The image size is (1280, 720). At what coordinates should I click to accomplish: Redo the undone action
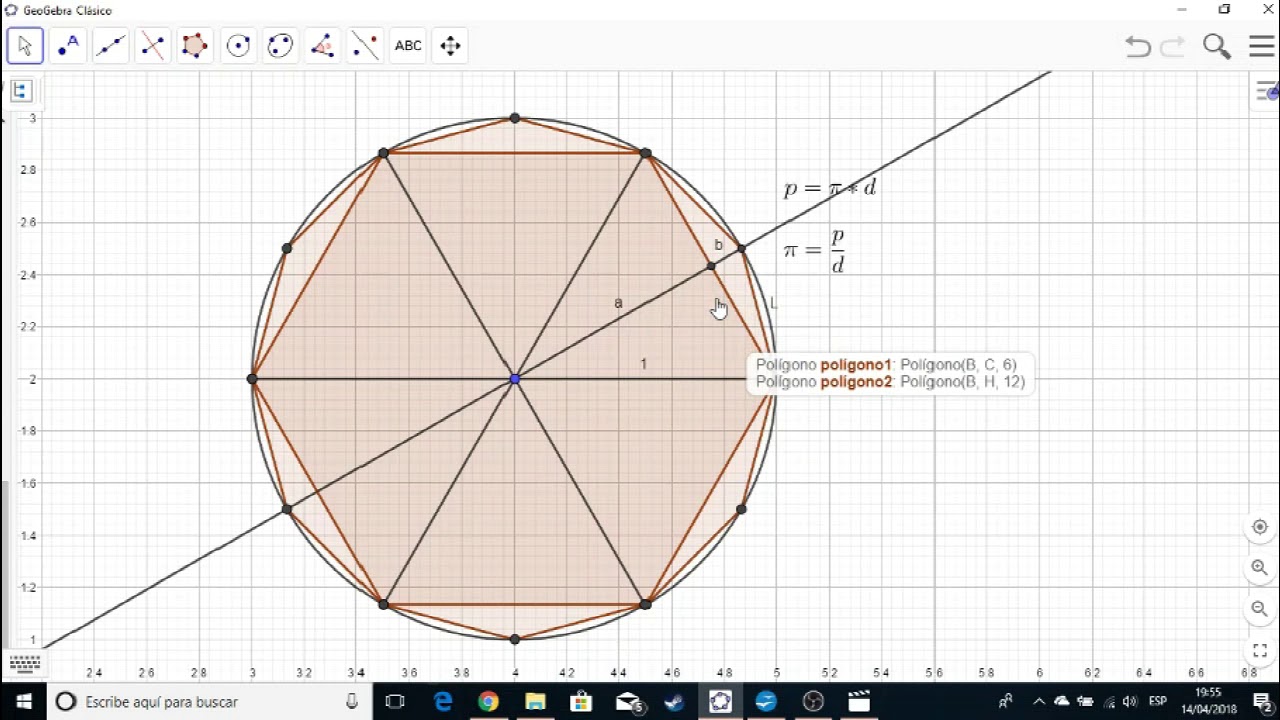(x=1172, y=46)
